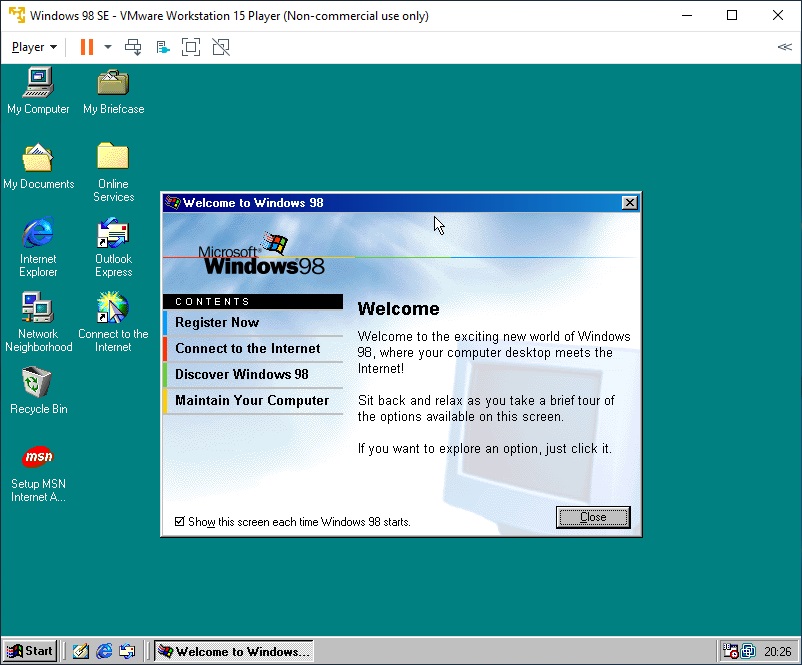This screenshot has height=665, width=802.
Task: Launch Internet Explorer from the quick launch bar
Action: (x=104, y=651)
